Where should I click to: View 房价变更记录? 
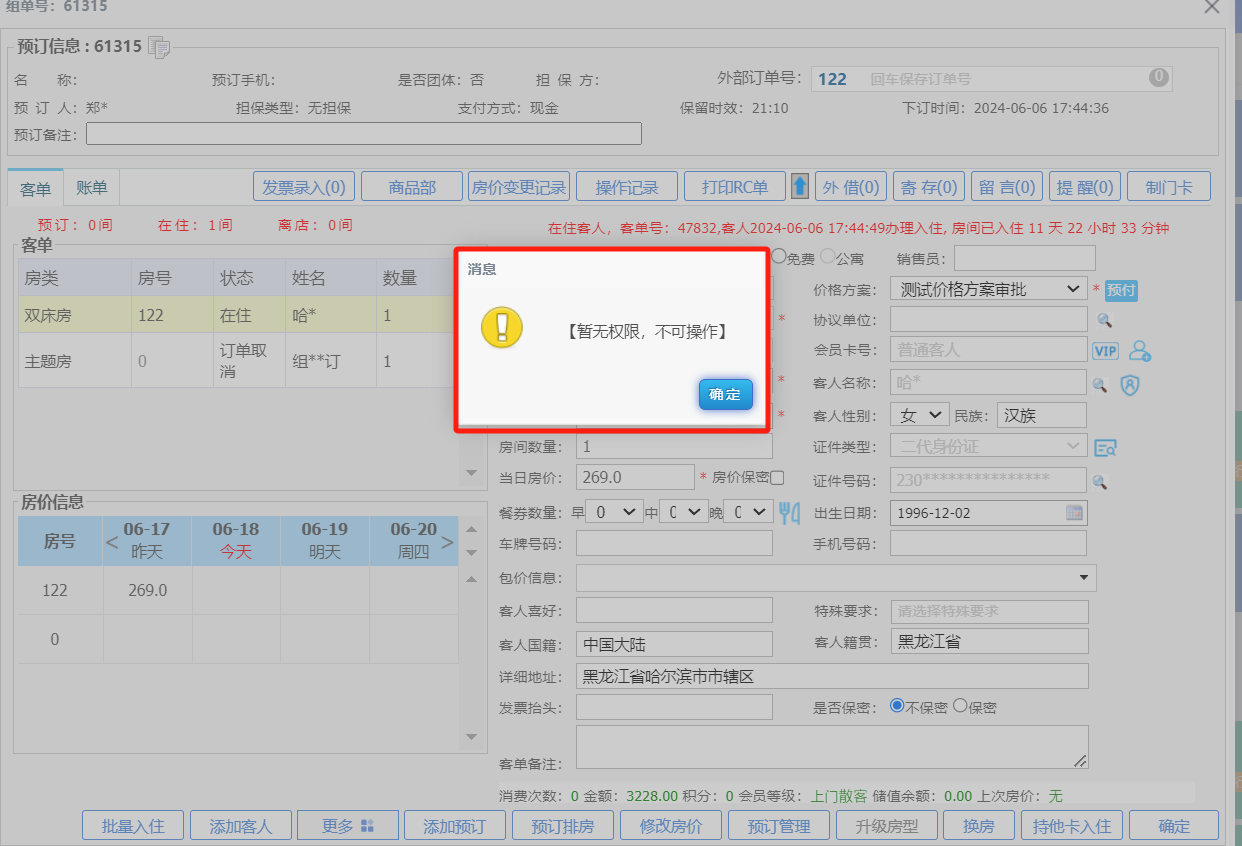coord(519,187)
